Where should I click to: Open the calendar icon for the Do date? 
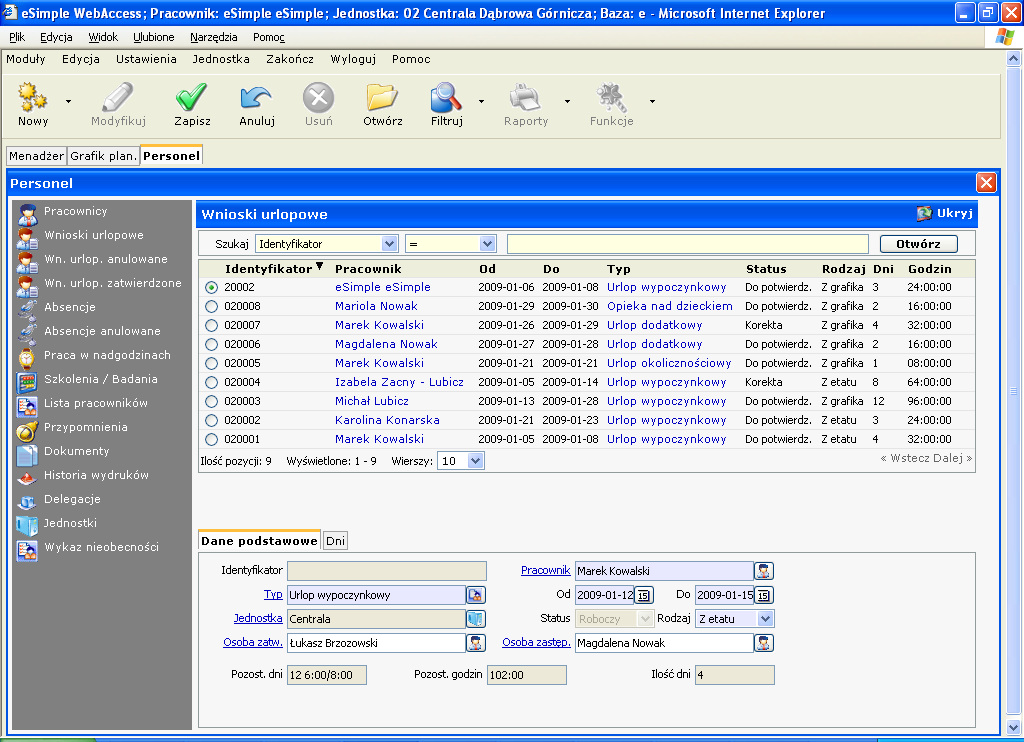pyautogui.click(x=763, y=595)
